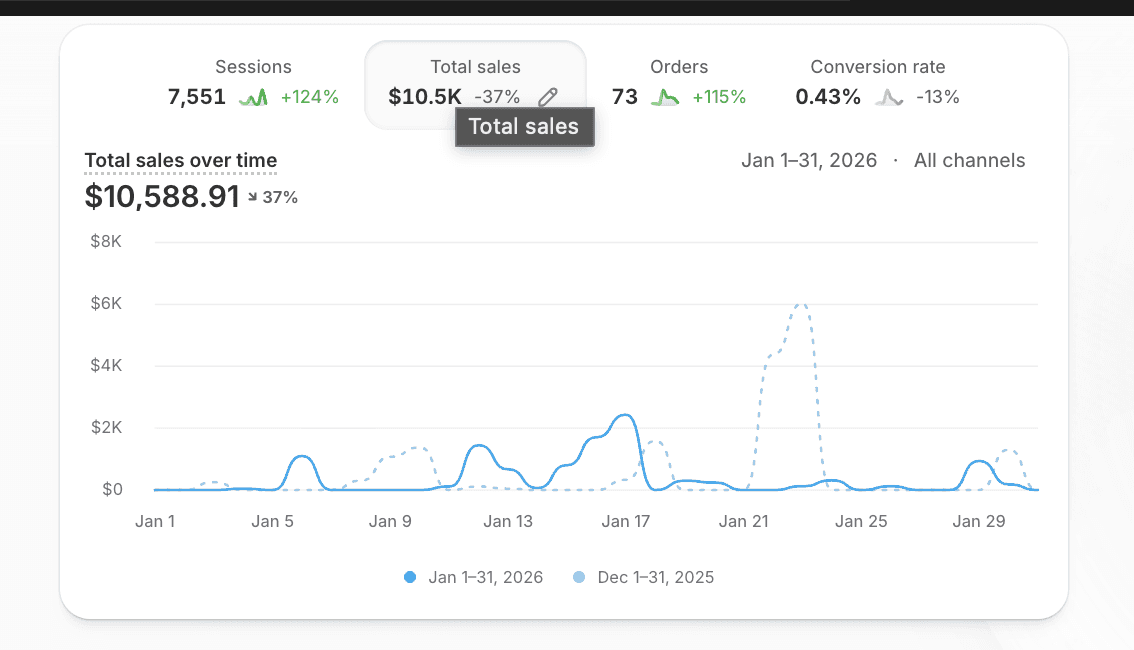
Task: Click the pencil edit icon on Total sales
Action: point(547,97)
